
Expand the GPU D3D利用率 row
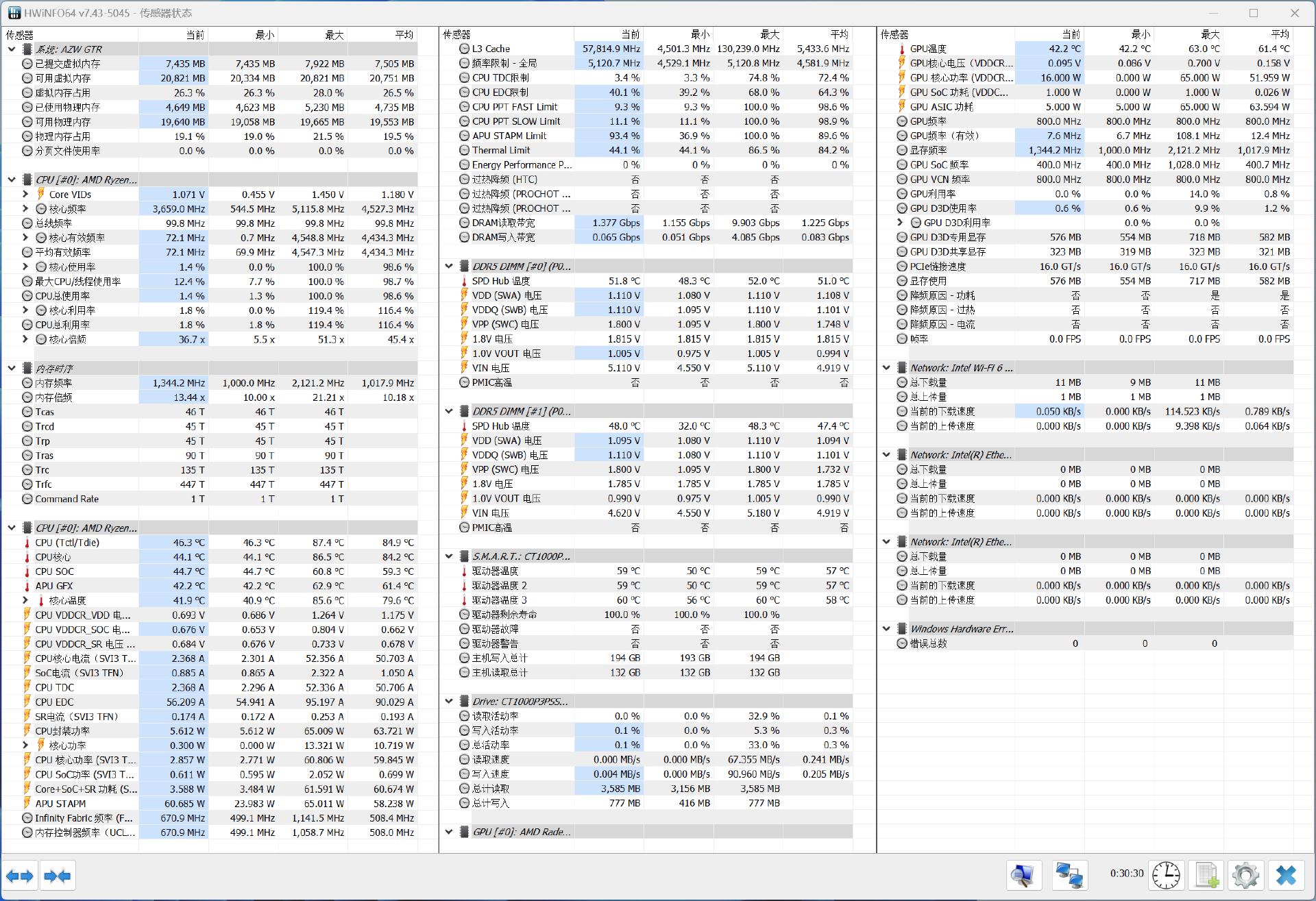[900, 222]
